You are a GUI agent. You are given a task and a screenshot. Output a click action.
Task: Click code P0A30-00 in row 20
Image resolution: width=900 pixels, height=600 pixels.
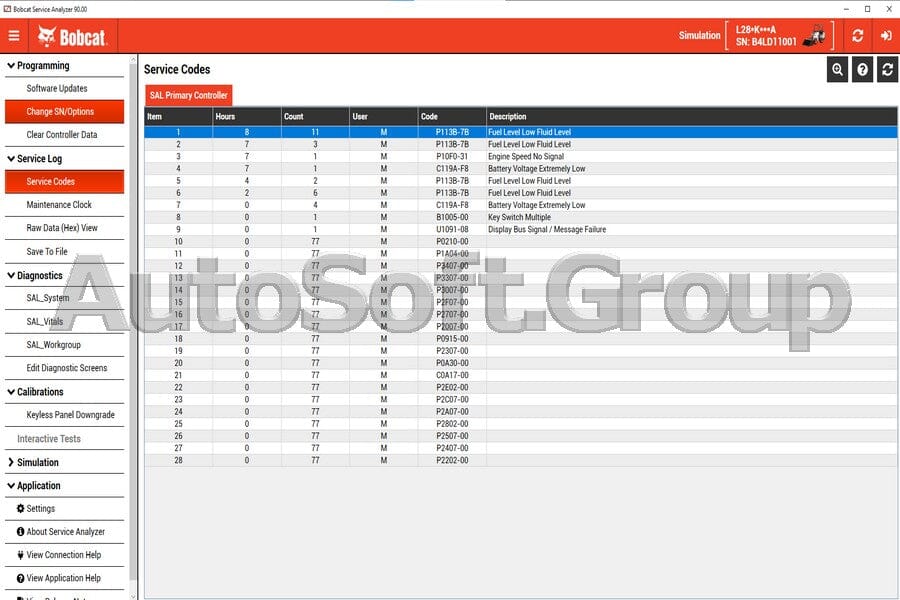(452, 363)
